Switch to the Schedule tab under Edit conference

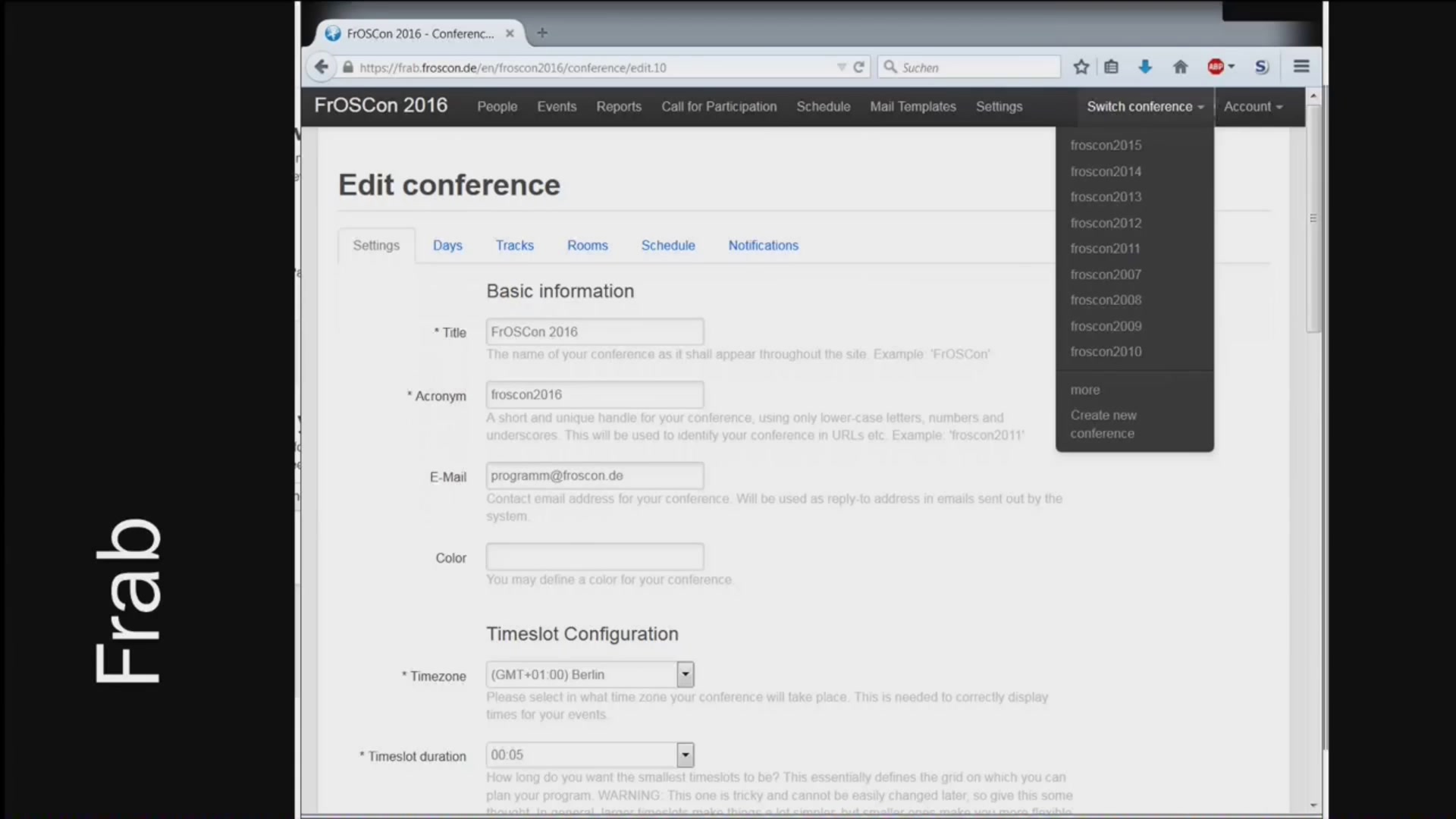click(668, 246)
